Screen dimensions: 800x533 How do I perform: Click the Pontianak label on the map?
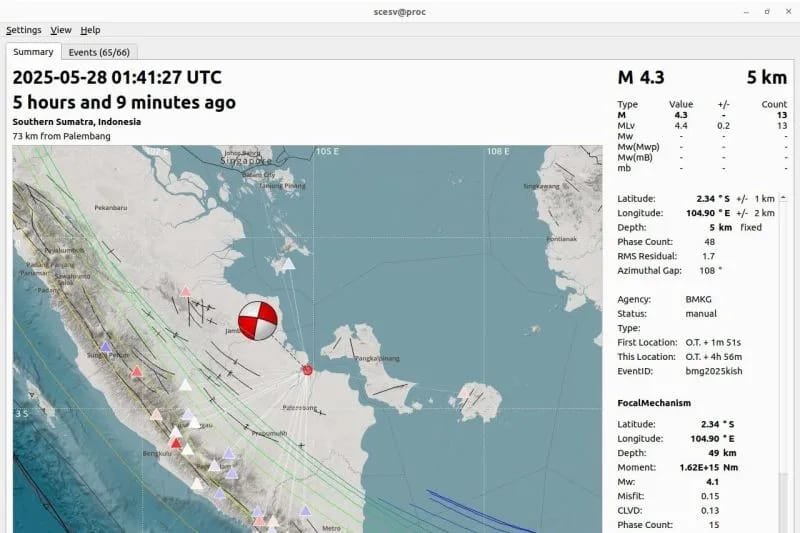click(x=563, y=239)
